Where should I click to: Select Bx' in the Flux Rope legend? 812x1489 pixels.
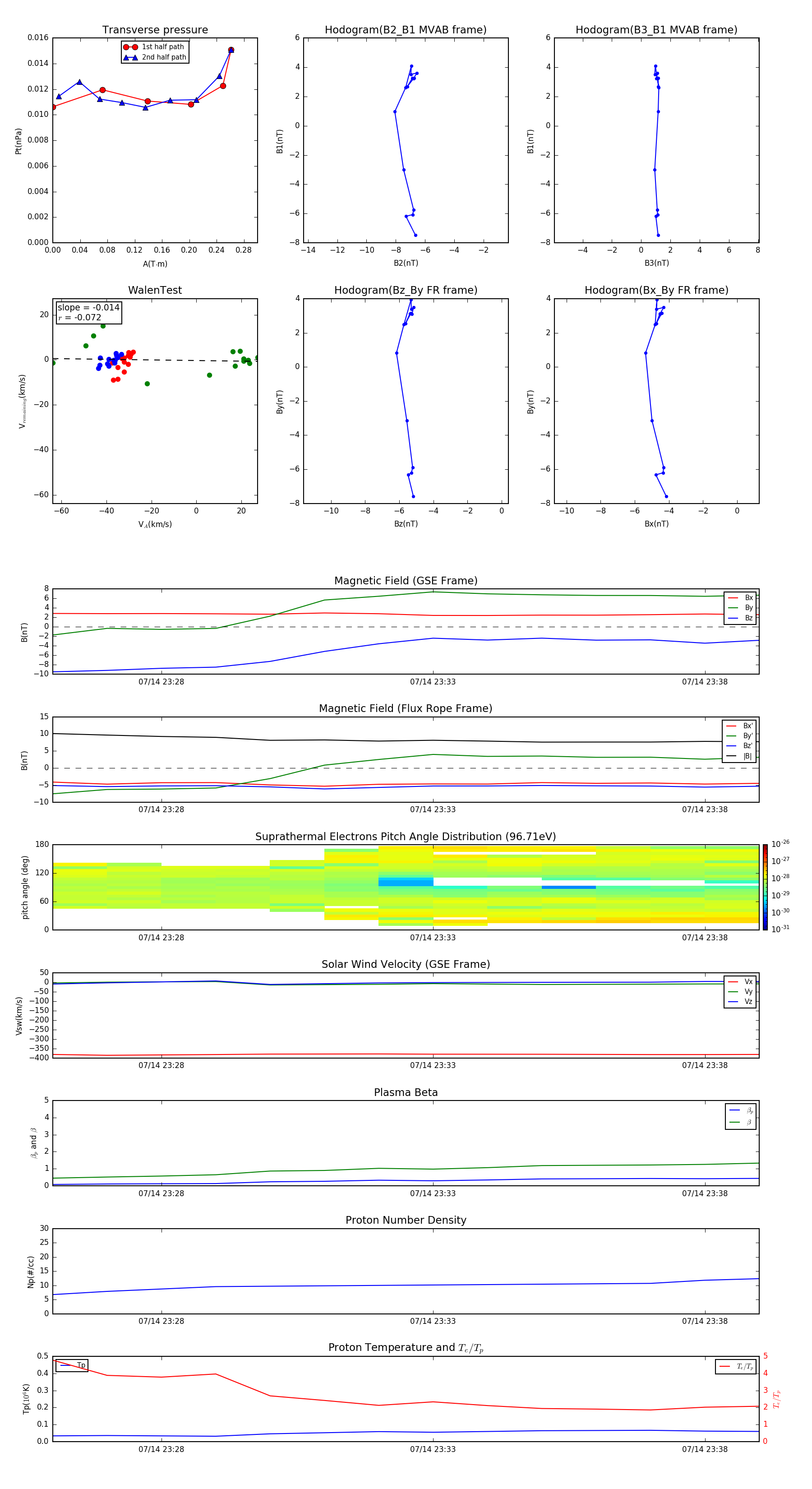tap(739, 726)
